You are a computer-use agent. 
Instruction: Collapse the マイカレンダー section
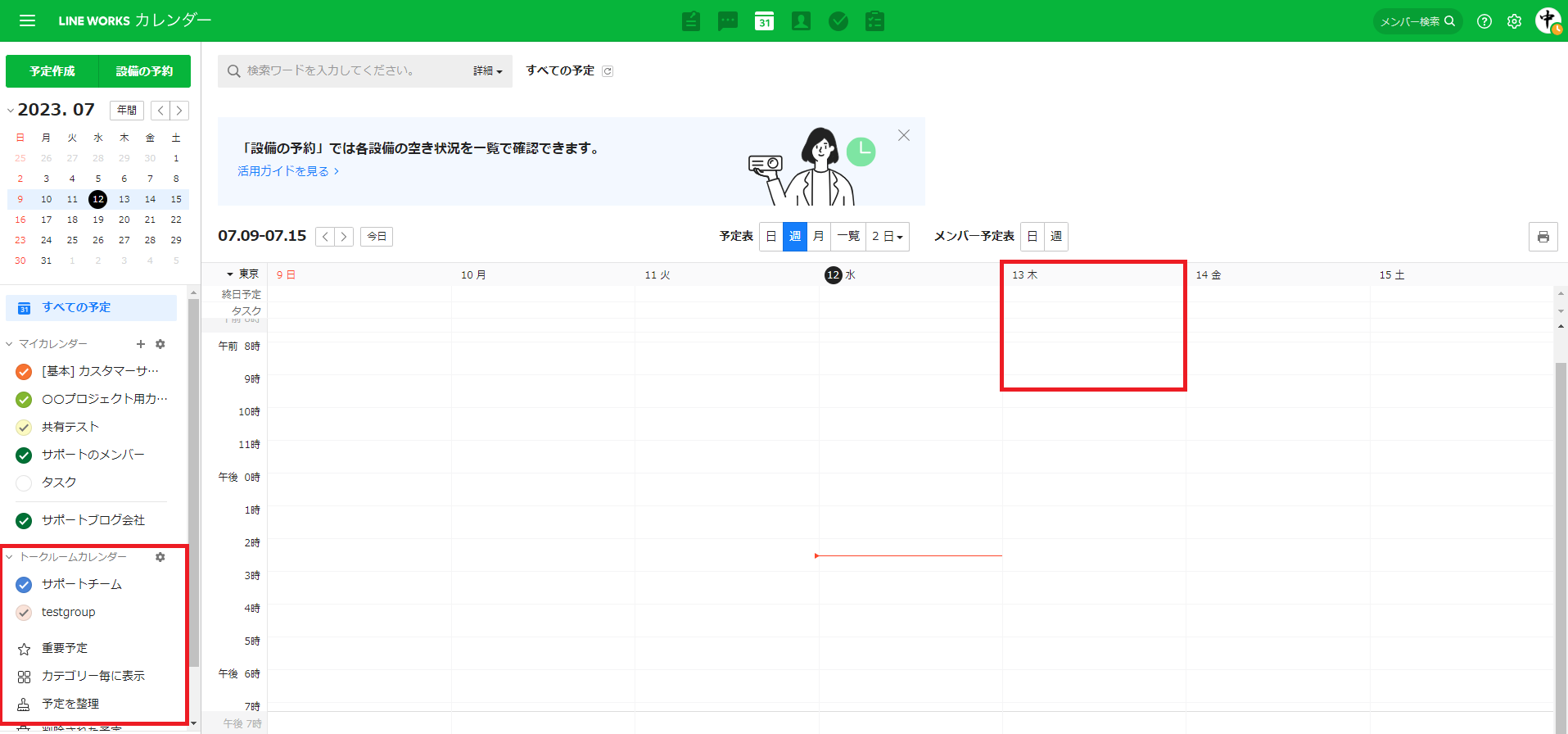click(x=10, y=344)
